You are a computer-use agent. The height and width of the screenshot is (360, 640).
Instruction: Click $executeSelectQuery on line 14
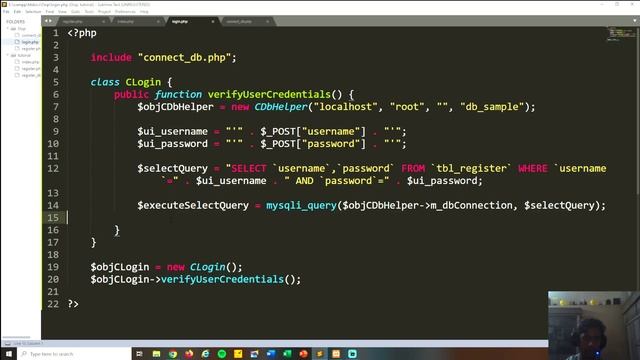(x=193, y=205)
